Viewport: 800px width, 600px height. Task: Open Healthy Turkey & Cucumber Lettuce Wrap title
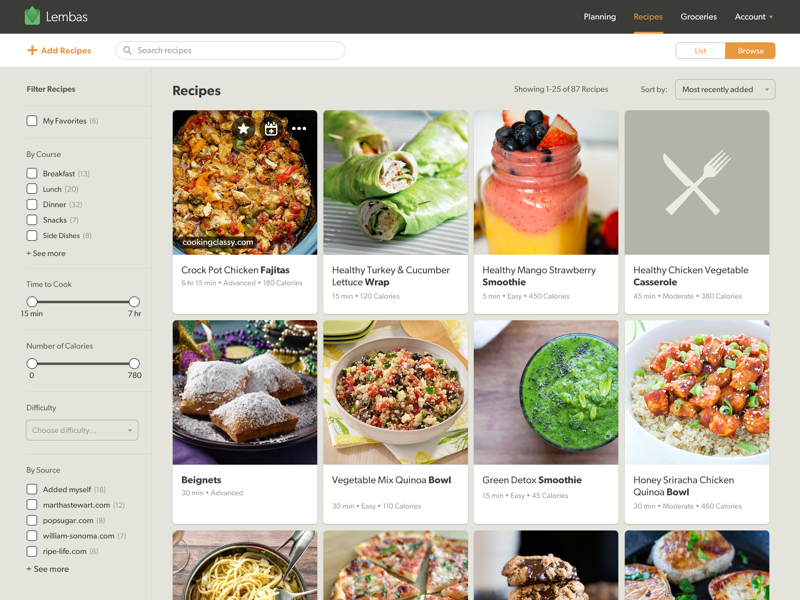(x=391, y=276)
